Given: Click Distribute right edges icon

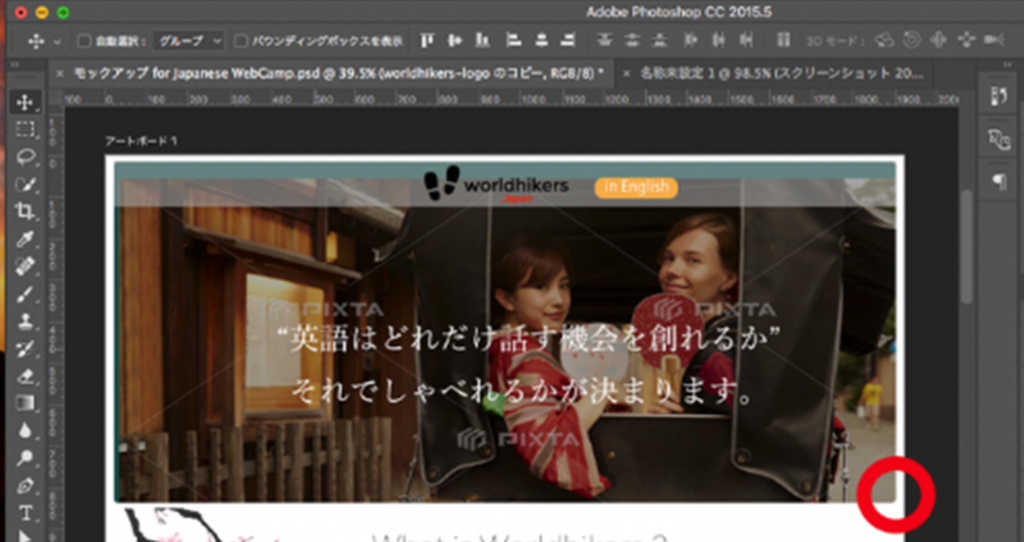Looking at the screenshot, I should click(746, 40).
